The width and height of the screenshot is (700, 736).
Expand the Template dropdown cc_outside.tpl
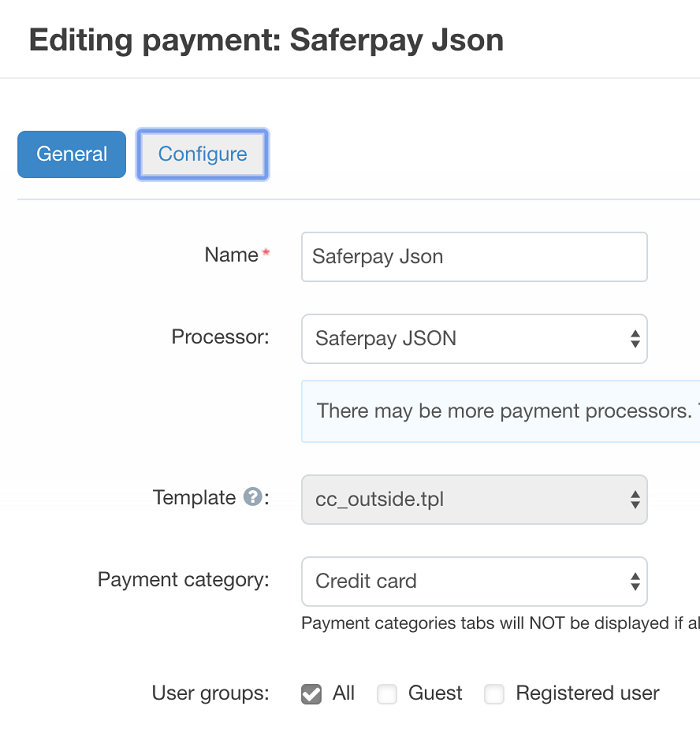474,499
